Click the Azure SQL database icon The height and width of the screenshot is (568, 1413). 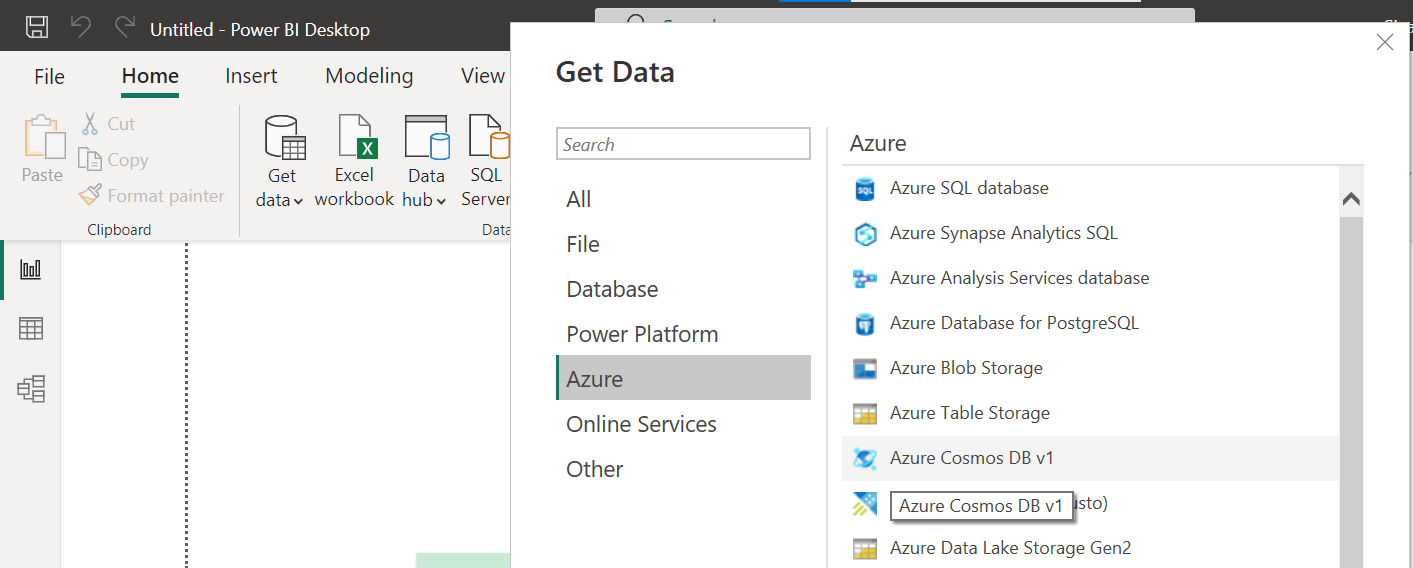(x=865, y=189)
